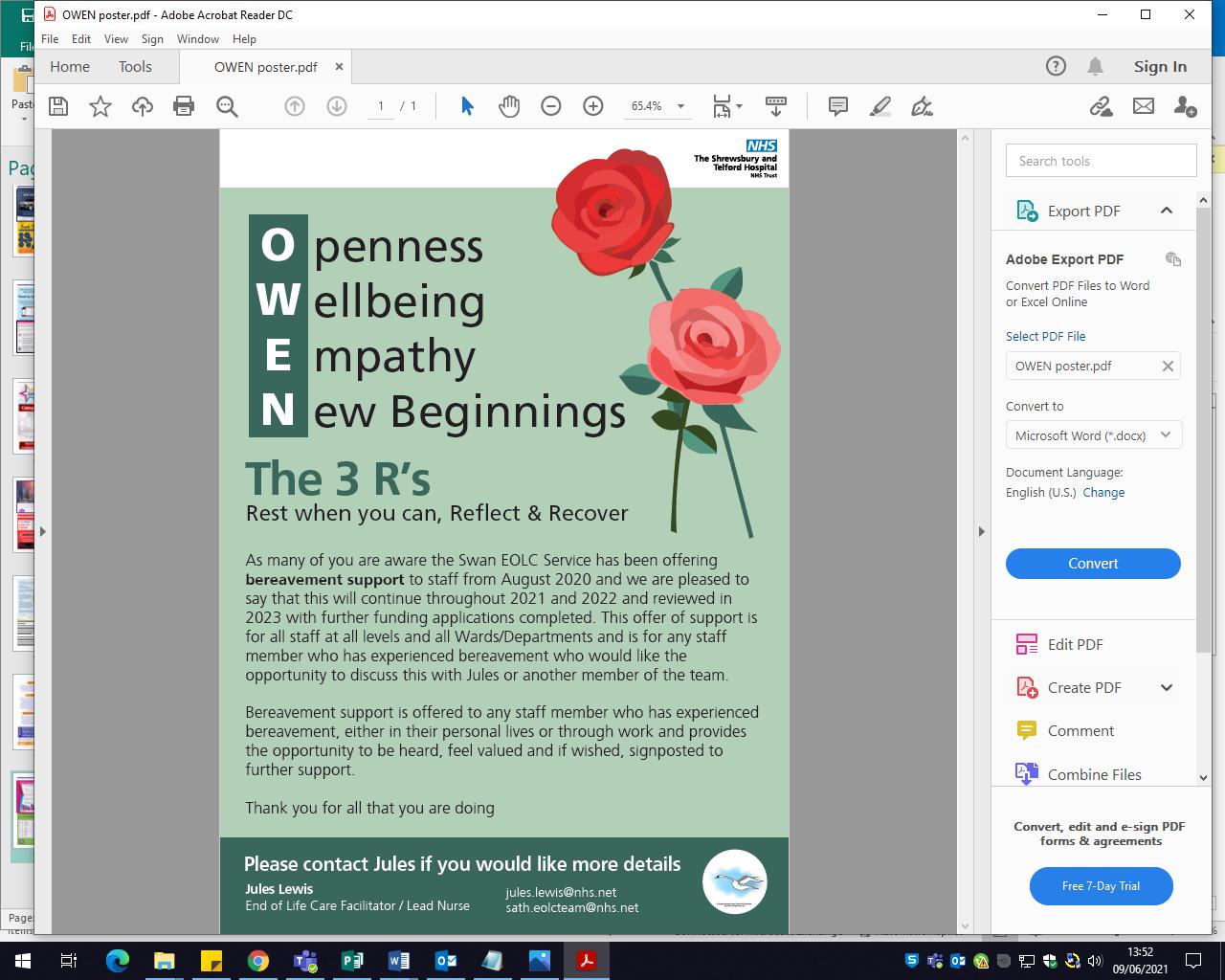Upload file to cloud via toolbar icon
The height and width of the screenshot is (980, 1225).
tap(143, 106)
